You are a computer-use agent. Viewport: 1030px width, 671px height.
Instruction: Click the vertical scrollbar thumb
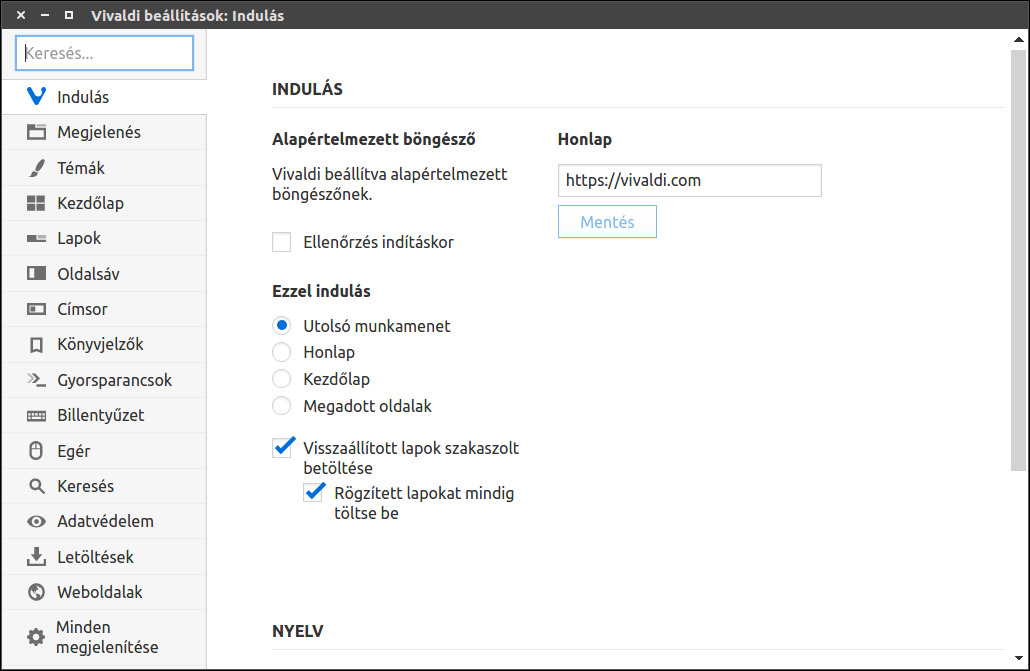click(1018, 260)
